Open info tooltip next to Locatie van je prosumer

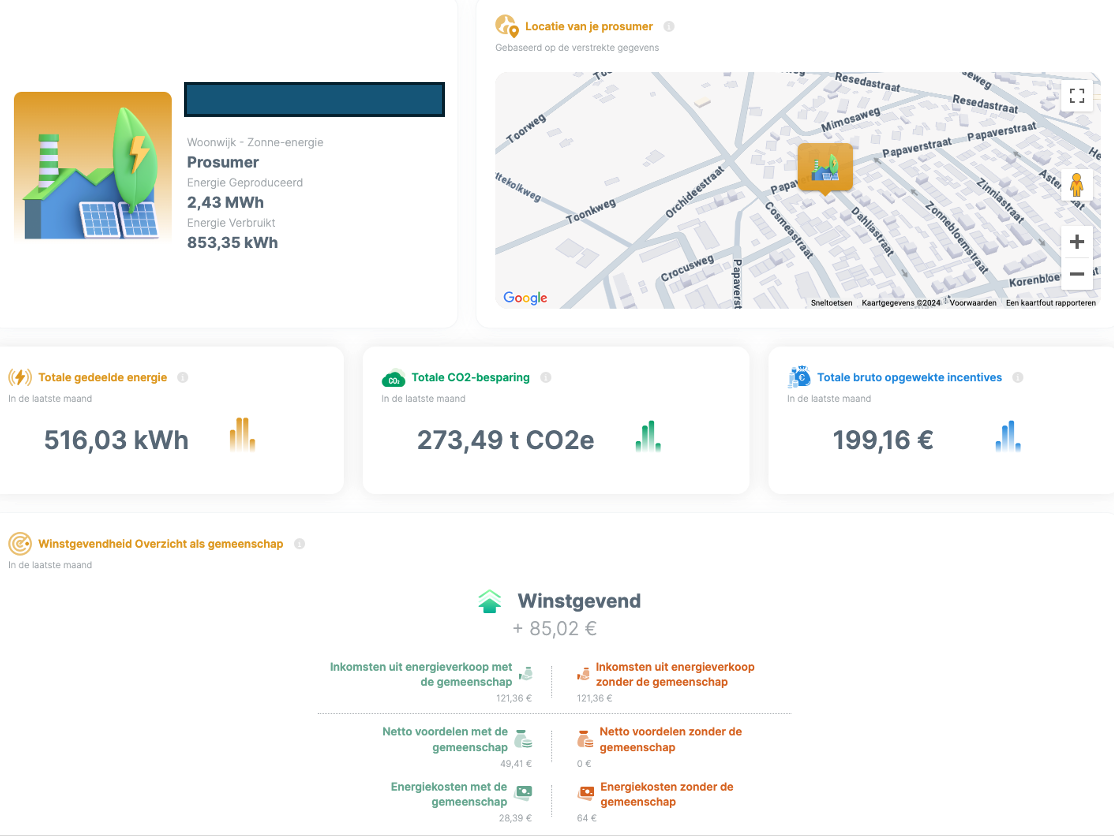pyautogui.click(x=669, y=27)
